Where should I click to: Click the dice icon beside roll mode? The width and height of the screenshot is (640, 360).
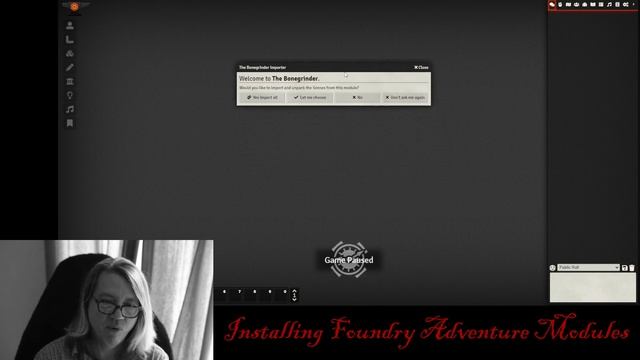click(x=552, y=268)
